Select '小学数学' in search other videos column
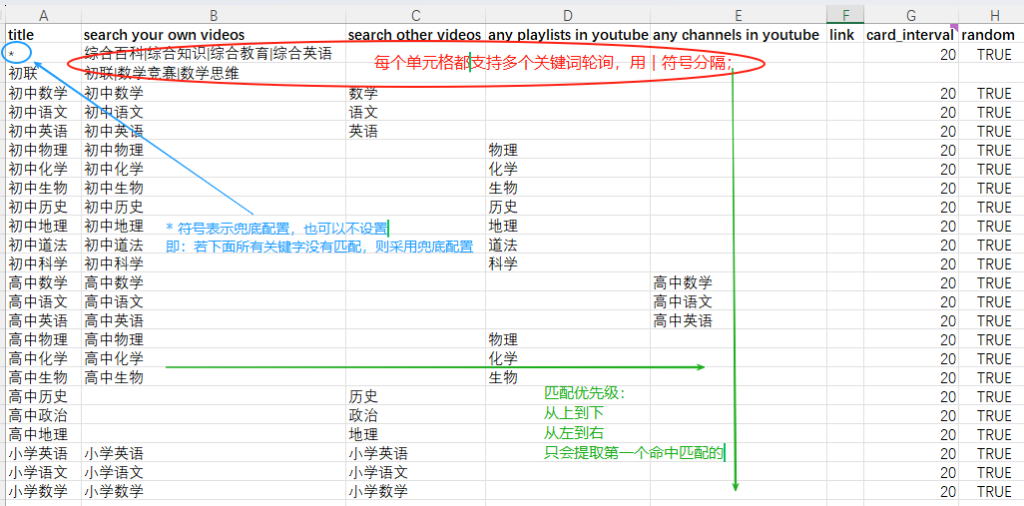This screenshot has height=506, width=1024. 416,491
